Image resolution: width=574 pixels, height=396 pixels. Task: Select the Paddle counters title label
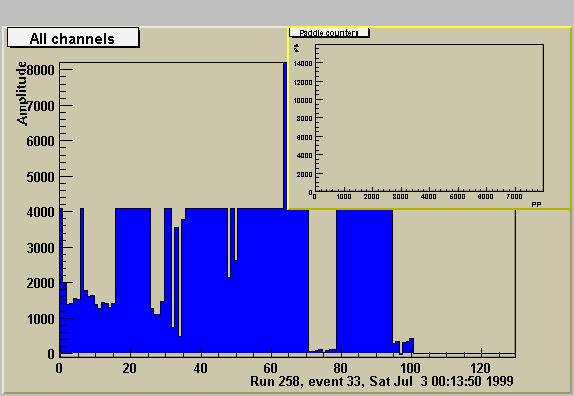[x=329, y=33]
